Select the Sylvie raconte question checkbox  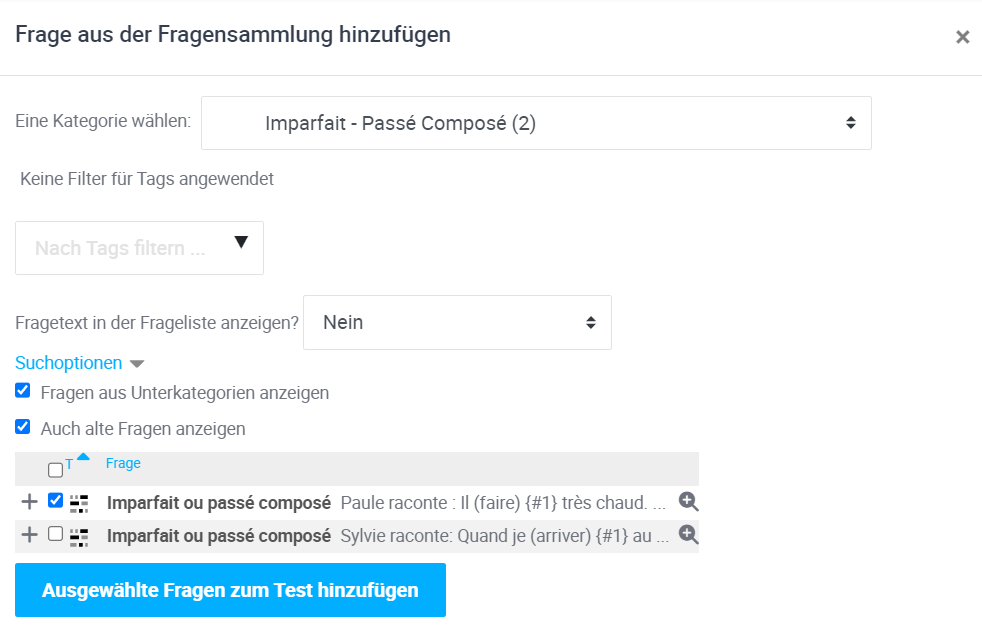55,534
